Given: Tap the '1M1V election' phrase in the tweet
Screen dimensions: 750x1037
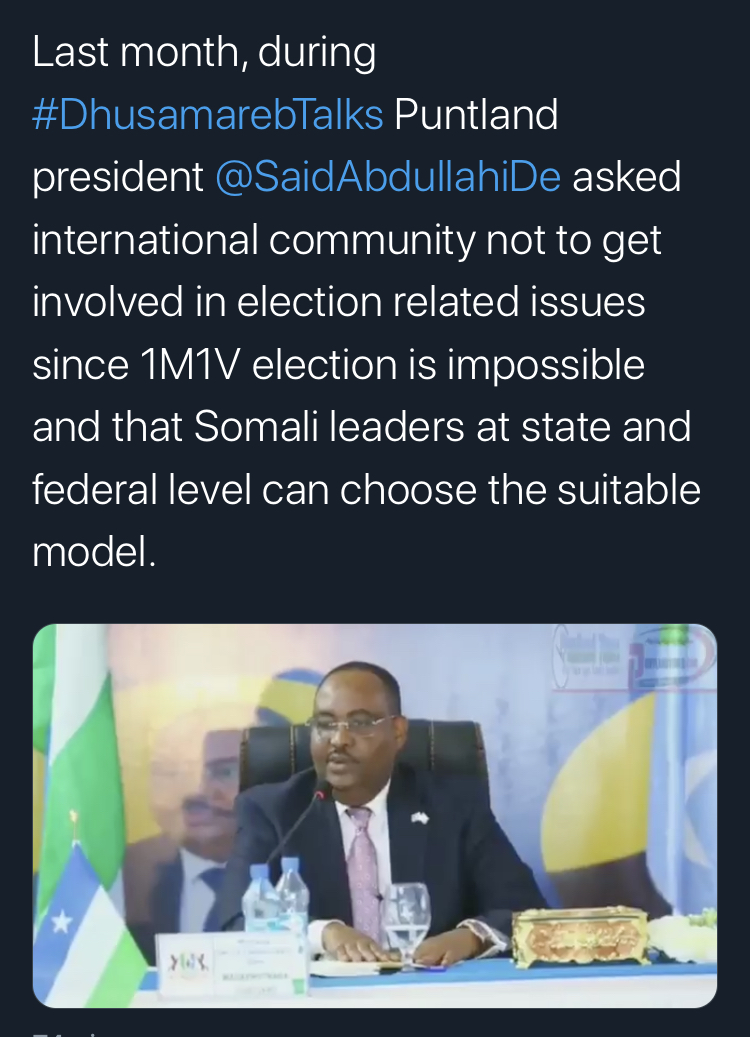Looking at the screenshot, I should point(268,364).
